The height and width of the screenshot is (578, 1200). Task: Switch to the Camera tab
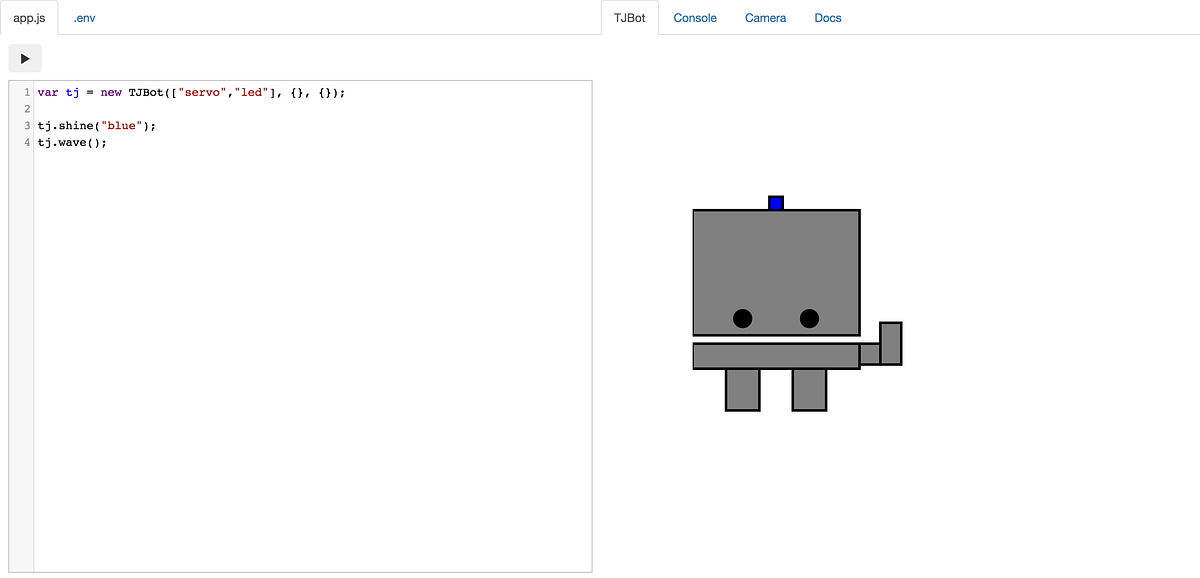[x=765, y=17]
